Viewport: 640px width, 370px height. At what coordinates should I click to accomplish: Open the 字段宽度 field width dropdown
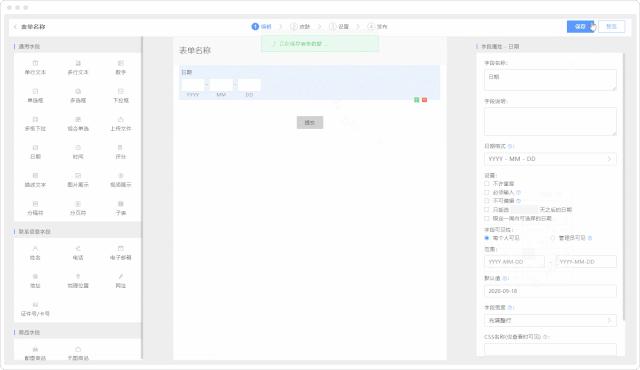[550, 320]
